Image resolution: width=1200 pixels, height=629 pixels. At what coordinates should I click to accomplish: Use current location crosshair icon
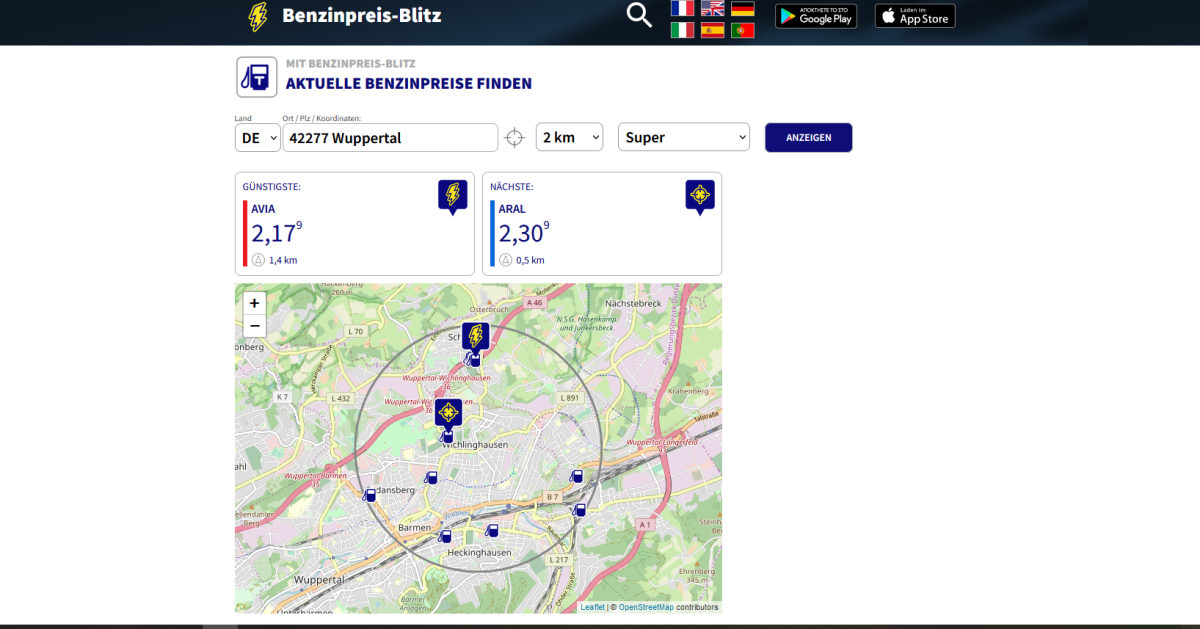pos(515,138)
